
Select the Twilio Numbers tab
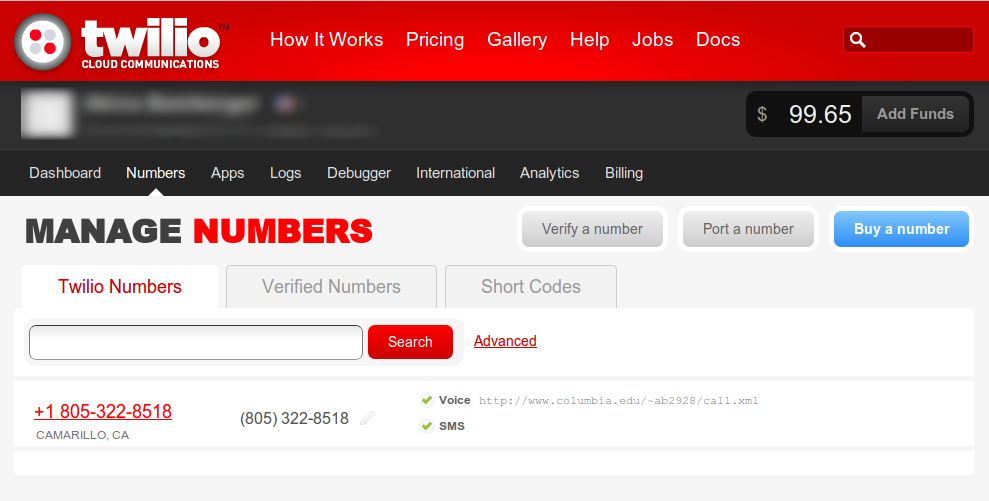point(120,286)
